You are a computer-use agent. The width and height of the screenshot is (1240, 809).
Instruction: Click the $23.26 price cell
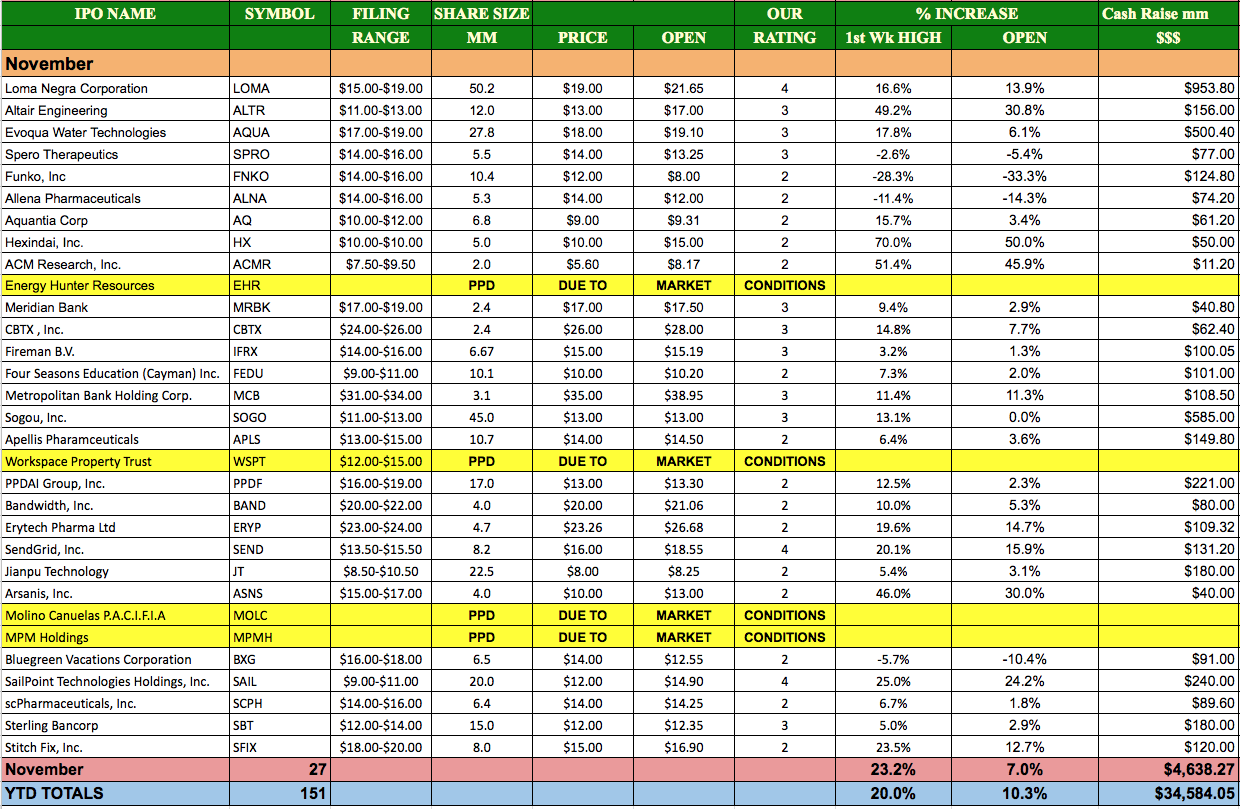(583, 528)
